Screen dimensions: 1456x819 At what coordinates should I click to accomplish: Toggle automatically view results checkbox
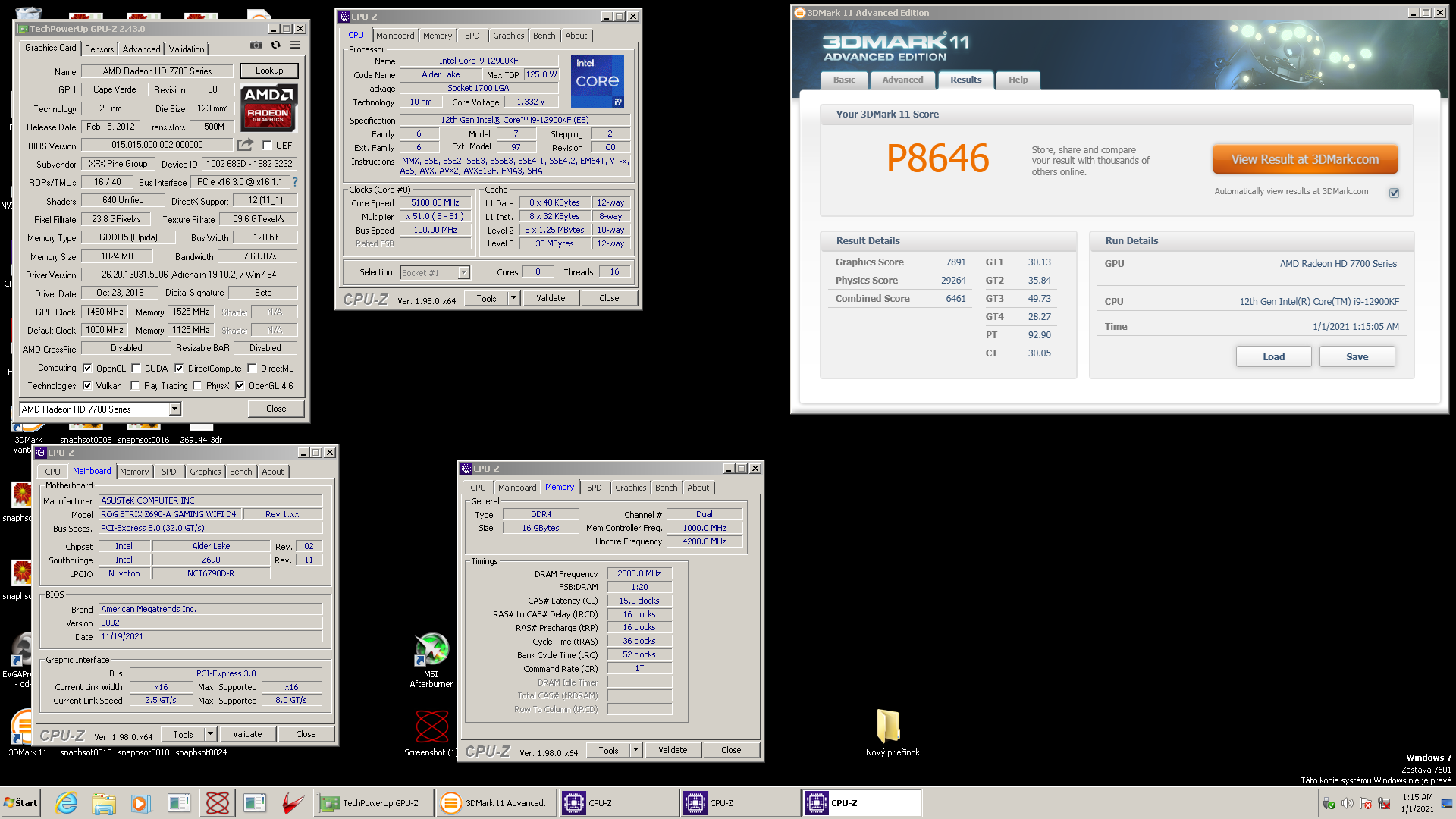pyautogui.click(x=1394, y=193)
